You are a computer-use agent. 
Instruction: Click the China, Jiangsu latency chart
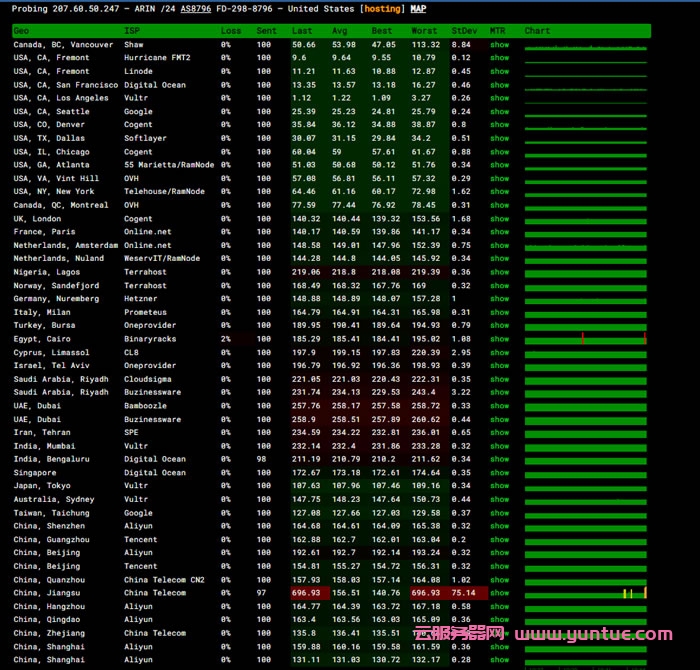click(x=585, y=593)
